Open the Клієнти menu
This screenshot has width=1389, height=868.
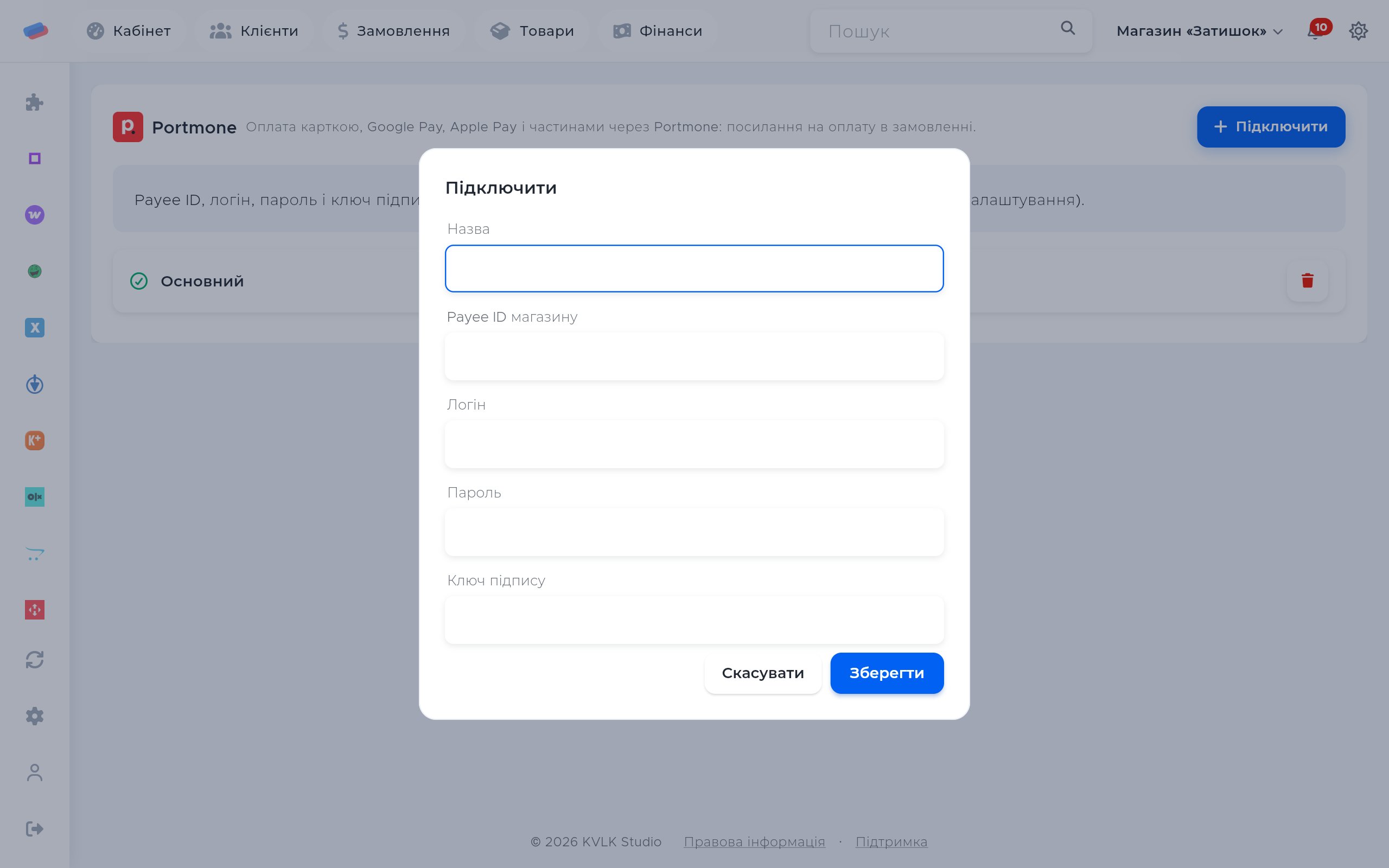(254, 31)
